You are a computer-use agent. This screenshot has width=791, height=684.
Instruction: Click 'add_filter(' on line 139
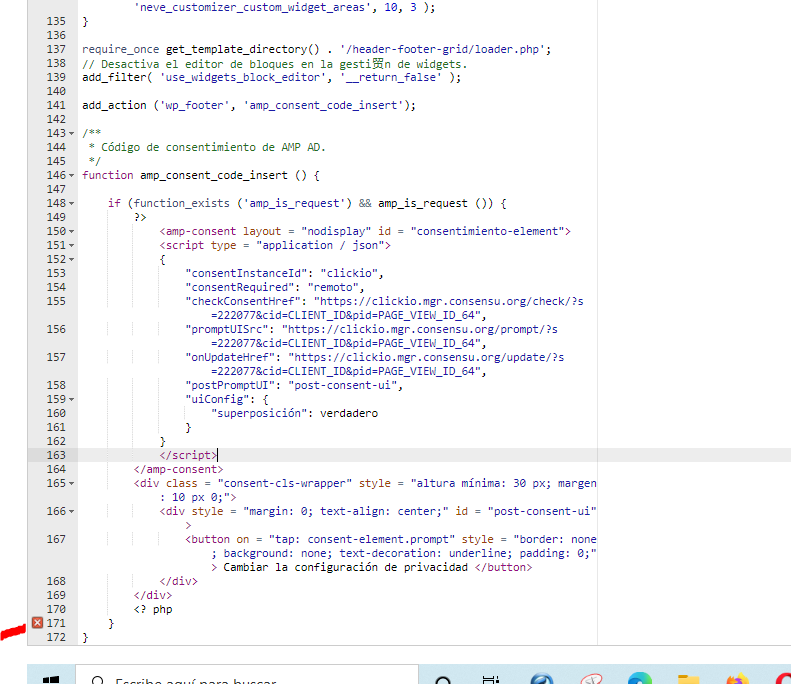tap(117, 77)
